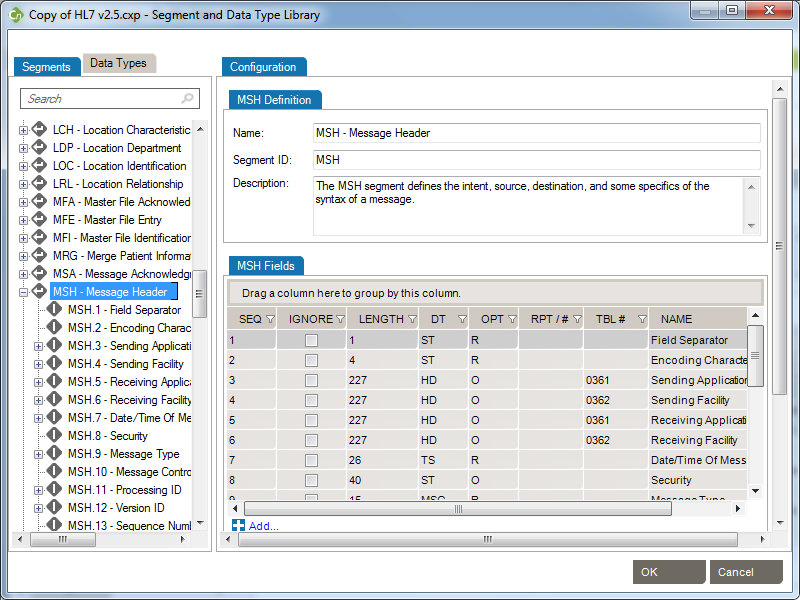Click the MSH.12 Version ID field icon
The height and width of the screenshot is (600, 800).
click(54, 507)
